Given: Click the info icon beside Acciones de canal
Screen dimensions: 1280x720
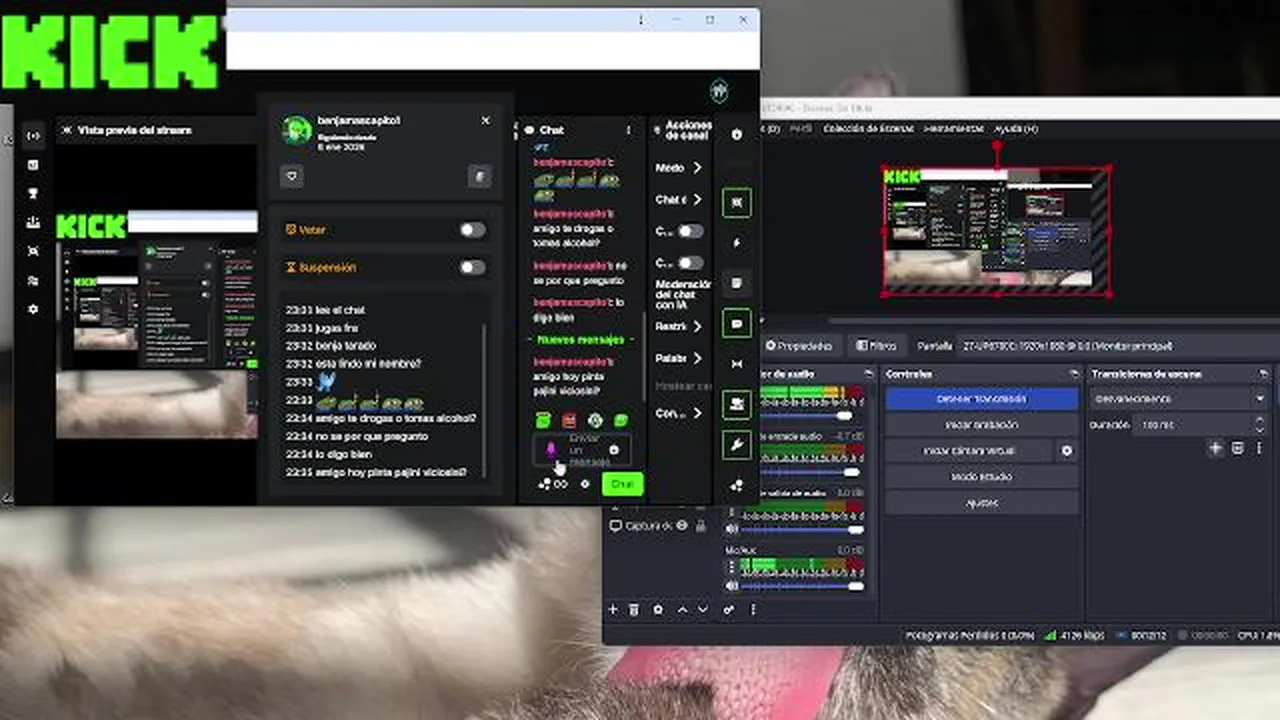Looking at the screenshot, I should (x=737, y=134).
